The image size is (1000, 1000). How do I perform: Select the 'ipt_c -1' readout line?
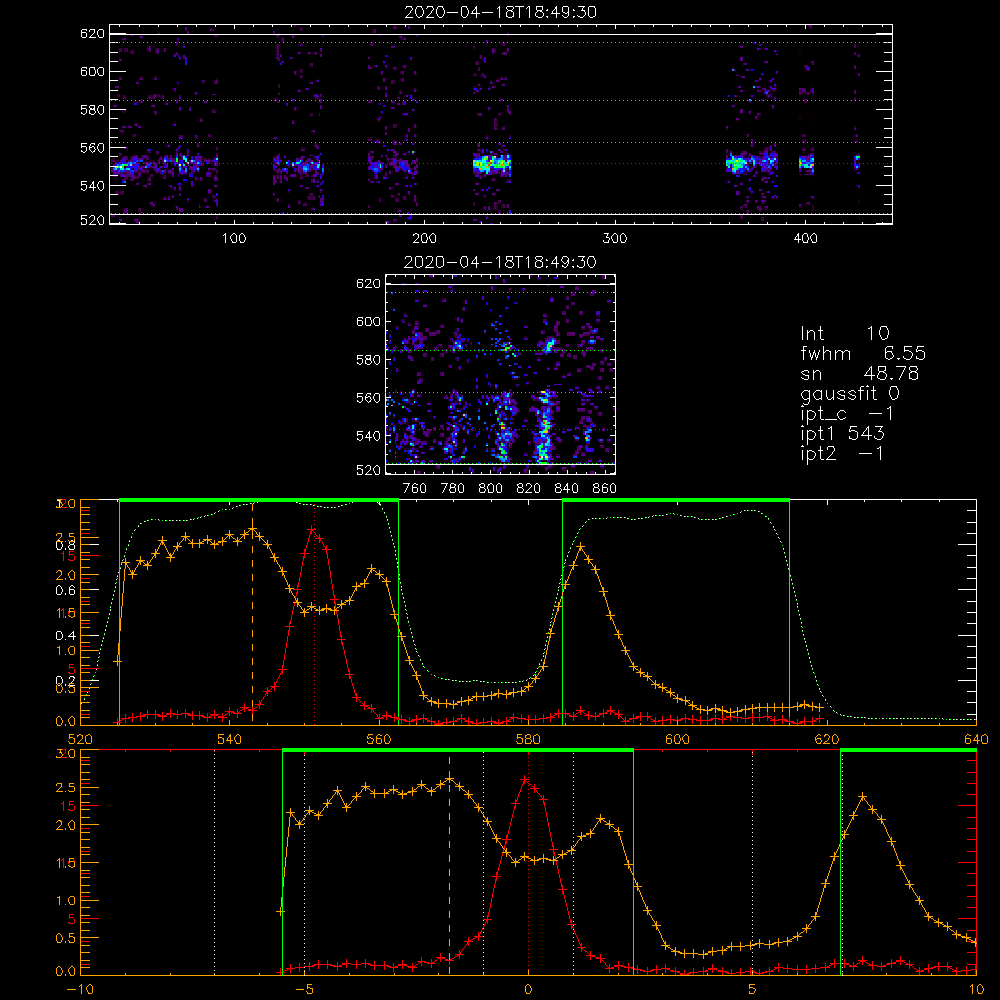847,414
